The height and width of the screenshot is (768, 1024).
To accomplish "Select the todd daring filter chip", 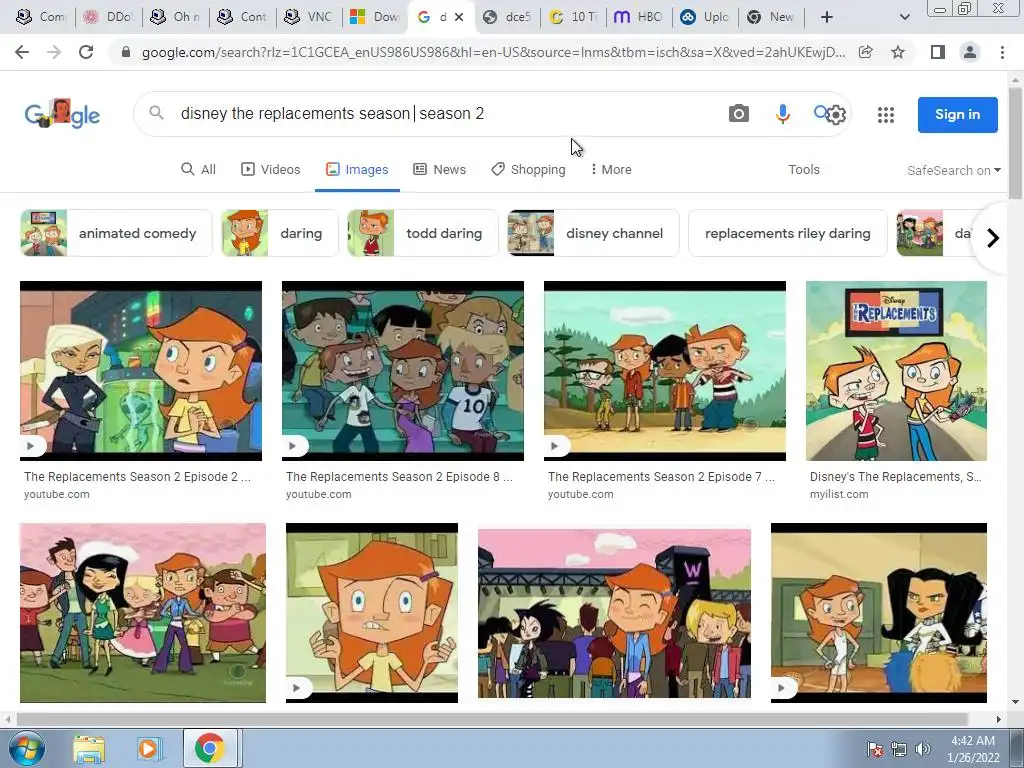I will 423,233.
